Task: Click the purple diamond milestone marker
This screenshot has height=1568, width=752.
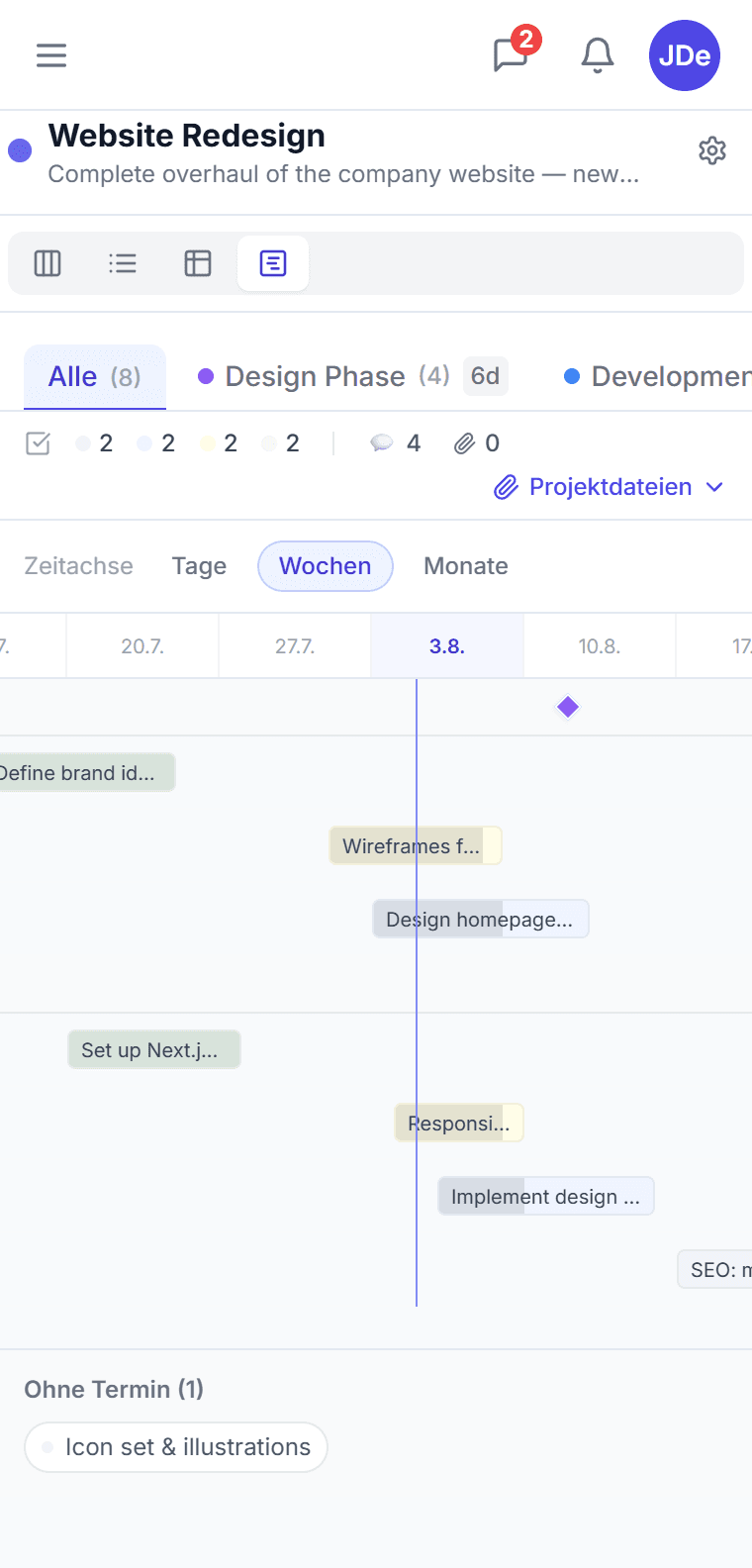Action: pyautogui.click(x=568, y=707)
